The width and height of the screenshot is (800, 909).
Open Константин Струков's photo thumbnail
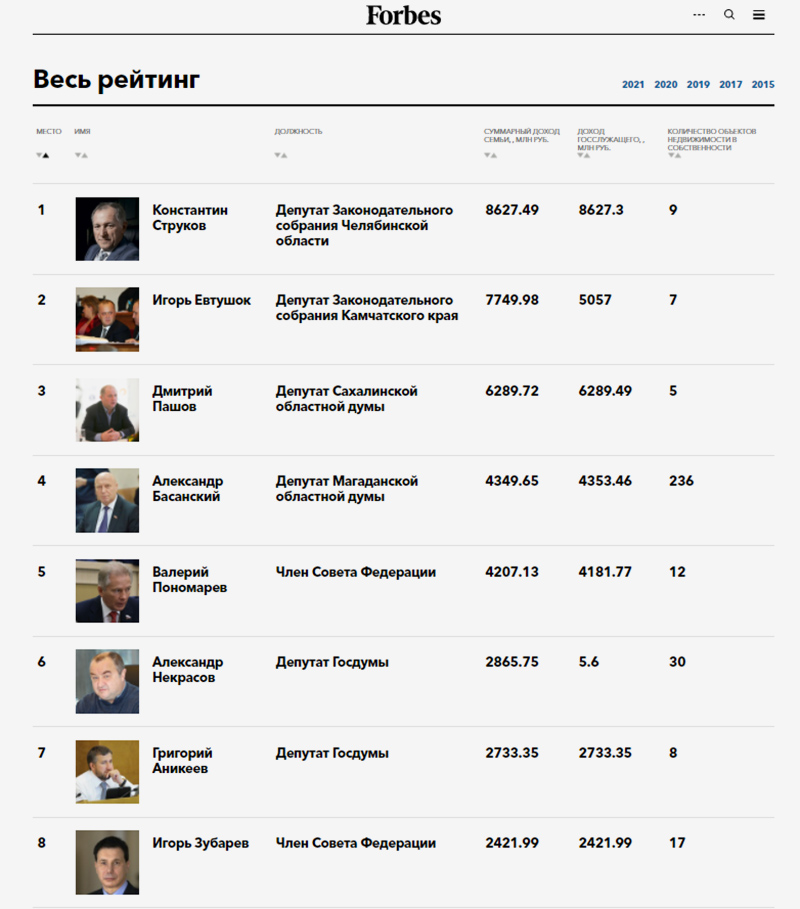click(x=107, y=229)
